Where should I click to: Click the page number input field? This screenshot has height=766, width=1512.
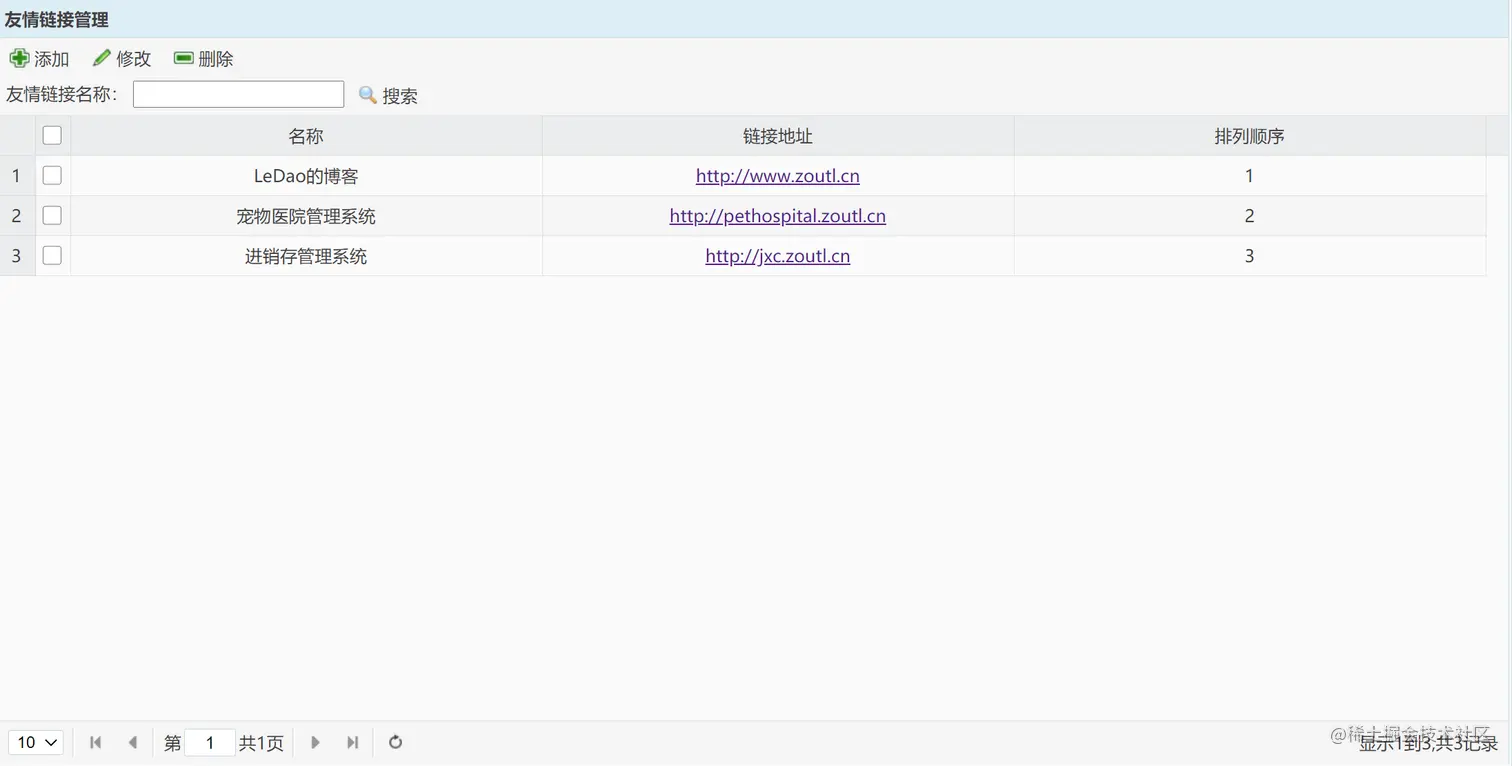210,742
